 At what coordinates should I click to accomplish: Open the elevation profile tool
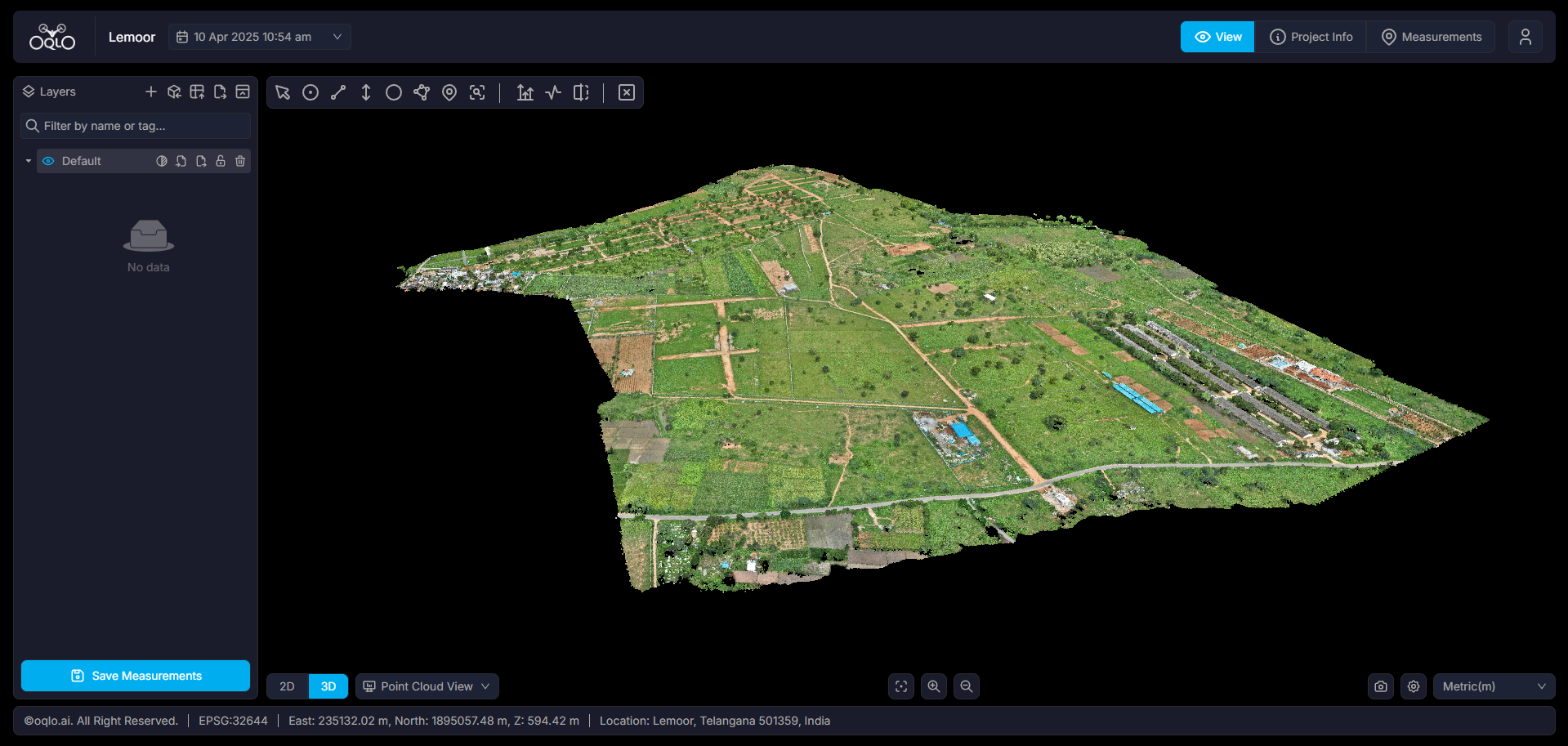coord(553,92)
